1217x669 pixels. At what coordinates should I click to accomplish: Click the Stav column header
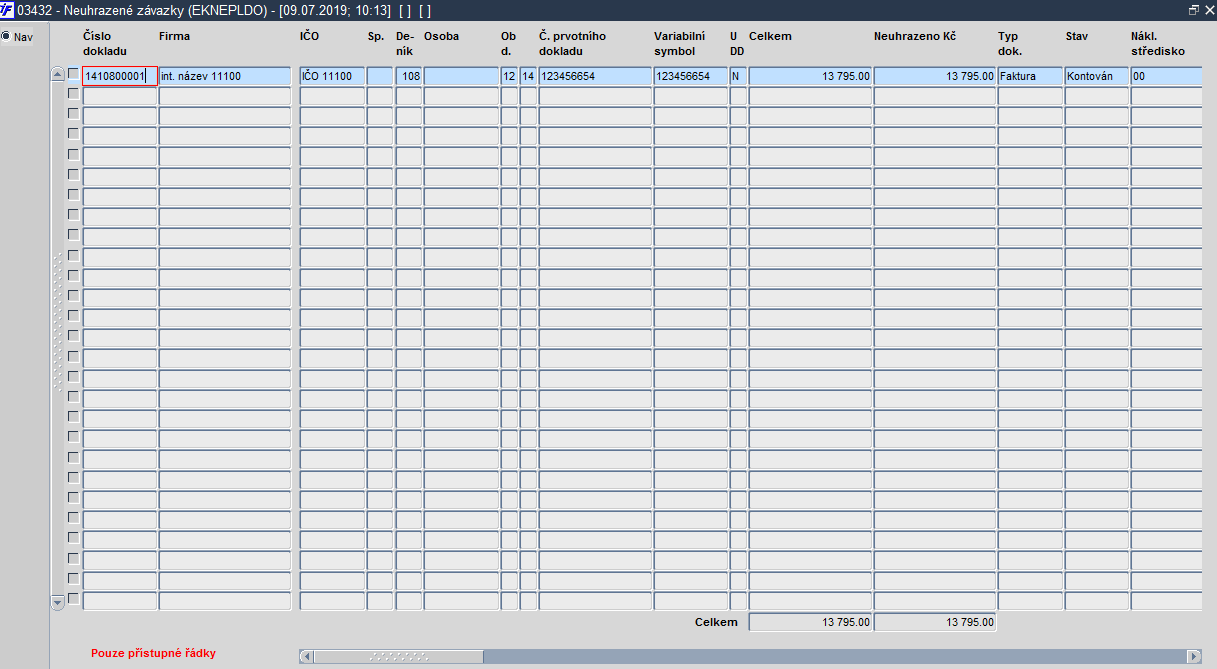coord(1076,36)
